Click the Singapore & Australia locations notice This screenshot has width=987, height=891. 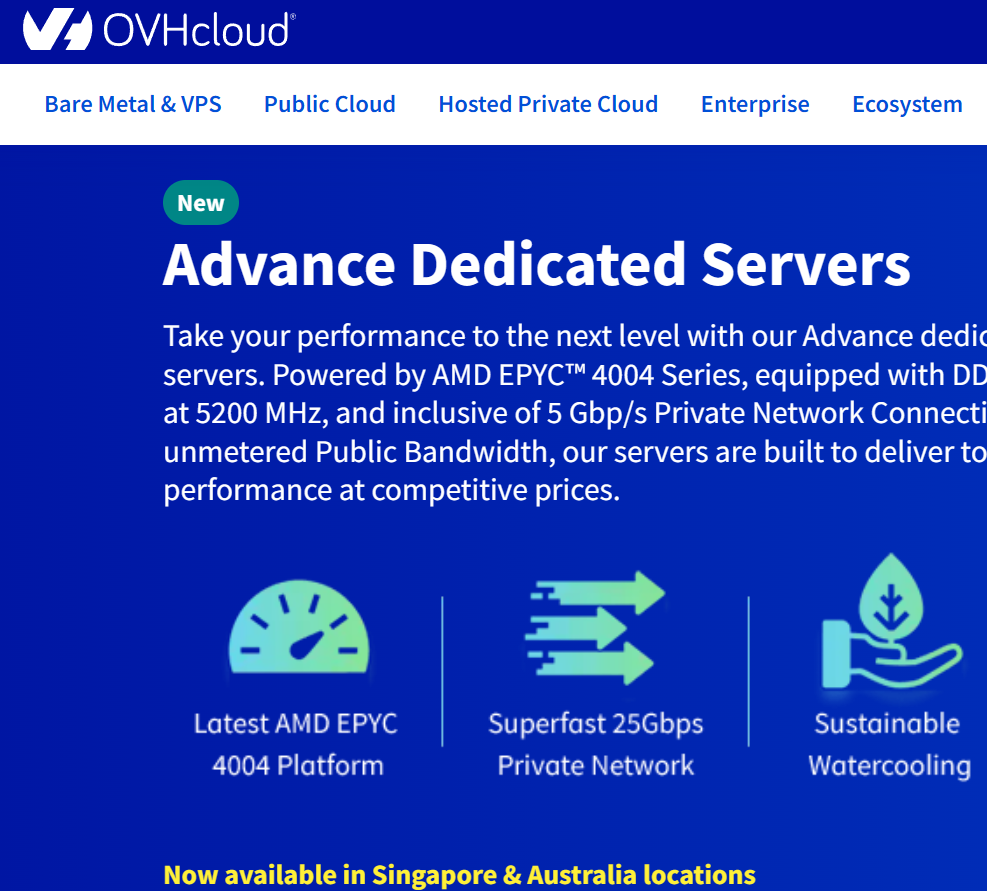tap(460, 875)
